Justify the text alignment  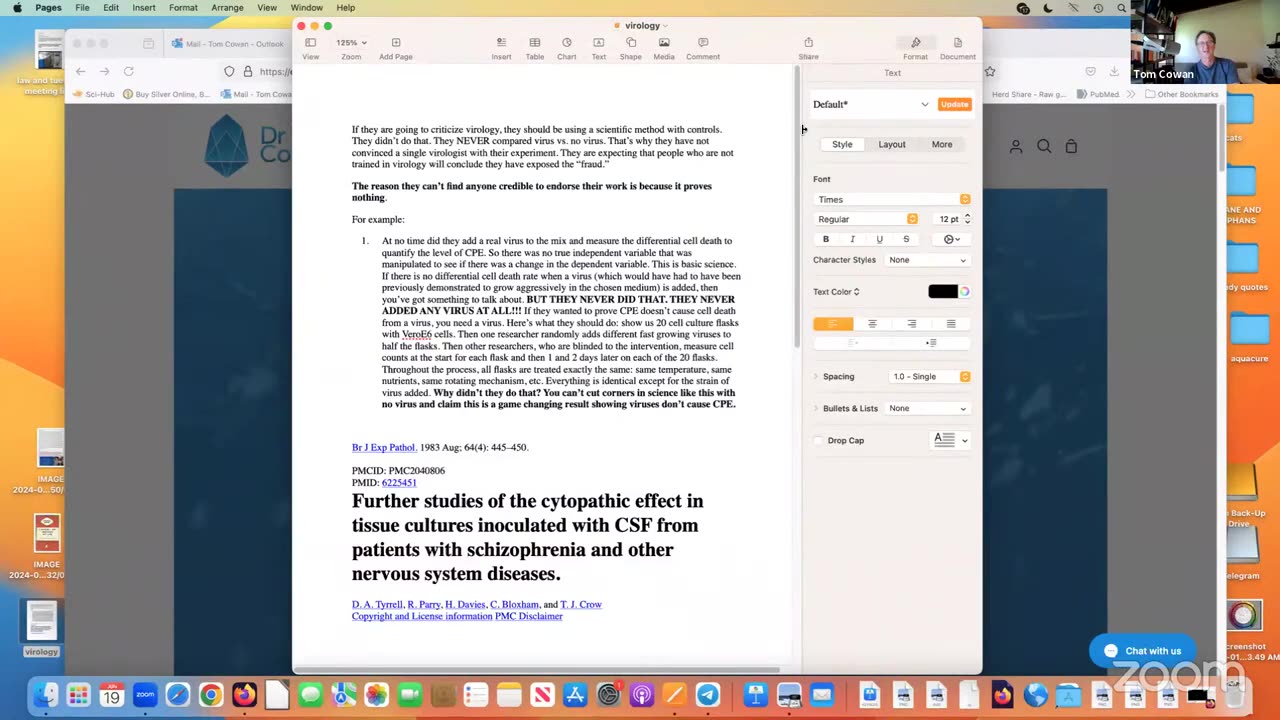click(951, 324)
